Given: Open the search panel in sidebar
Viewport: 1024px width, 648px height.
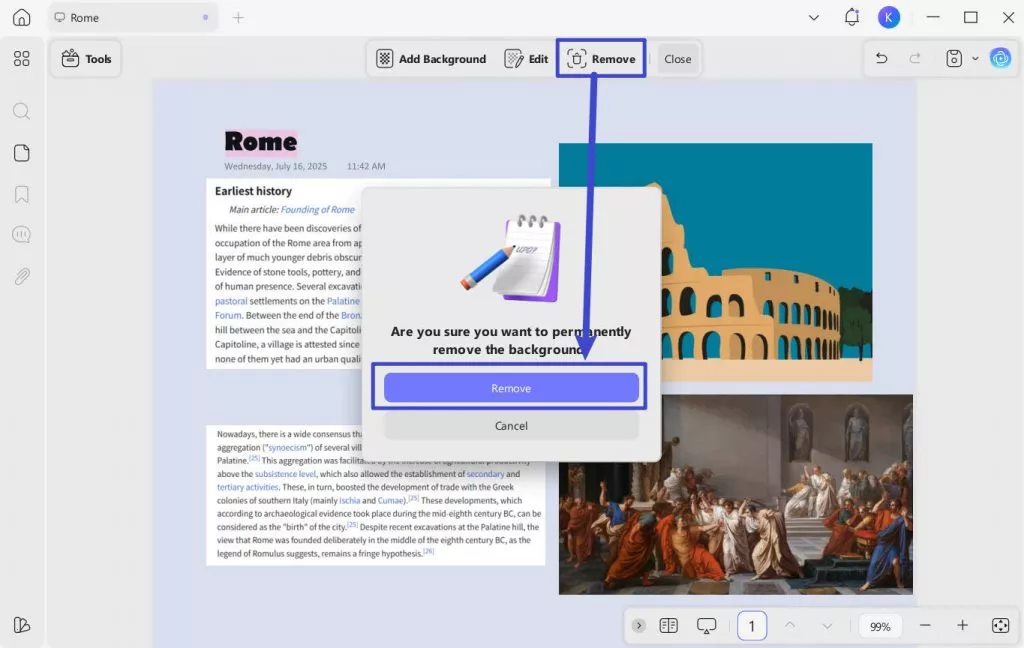Looking at the screenshot, I should pos(22,111).
